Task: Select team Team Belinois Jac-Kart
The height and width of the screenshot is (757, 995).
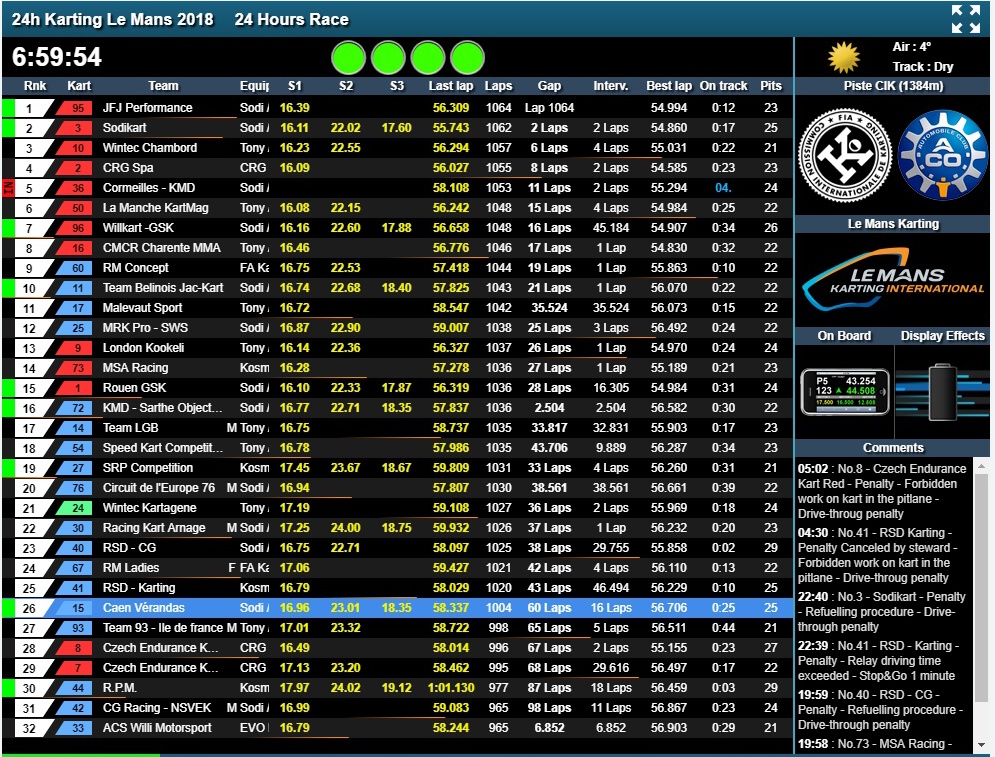Action: (x=163, y=288)
